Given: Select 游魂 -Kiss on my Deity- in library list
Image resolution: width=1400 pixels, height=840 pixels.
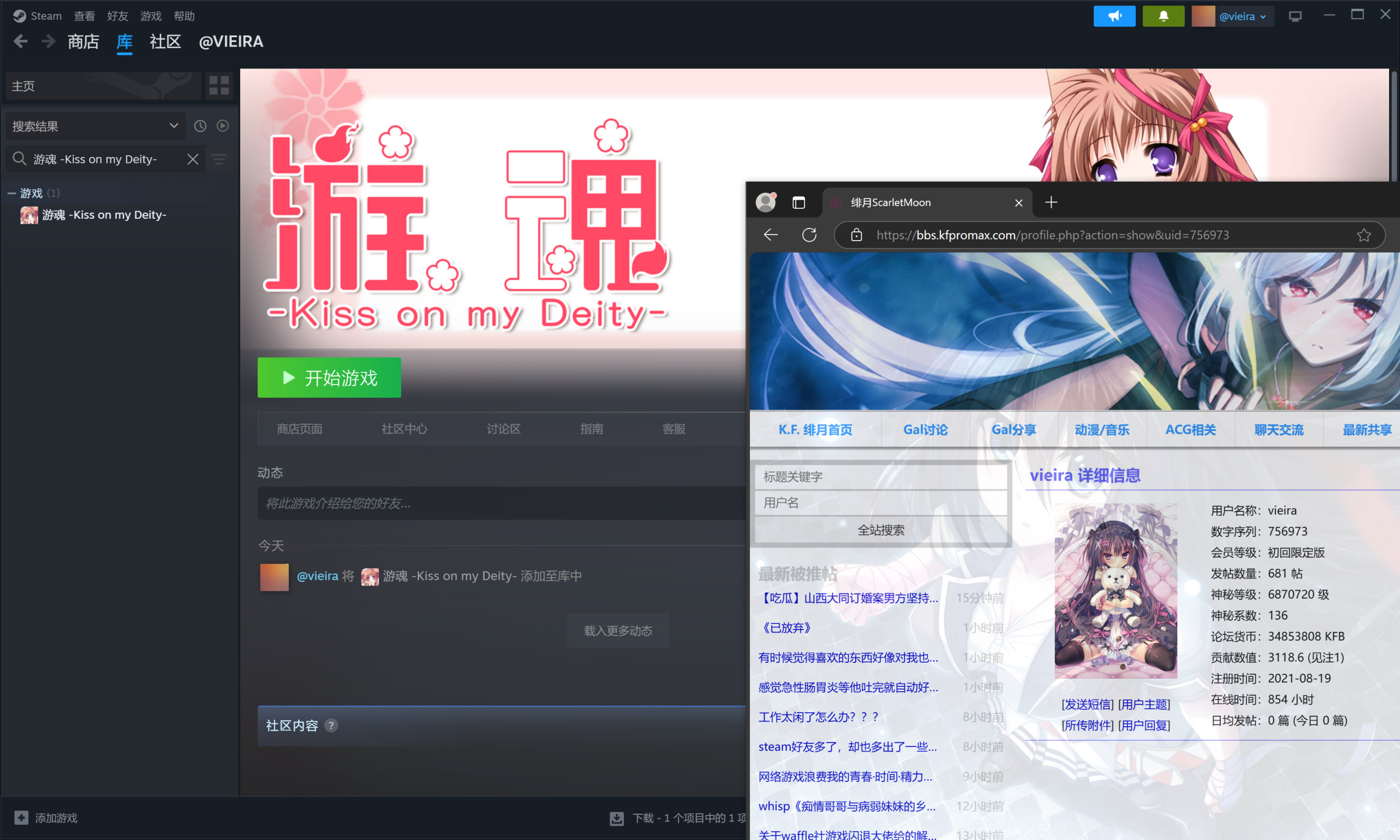Looking at the screenshot, I should [104, 214].
